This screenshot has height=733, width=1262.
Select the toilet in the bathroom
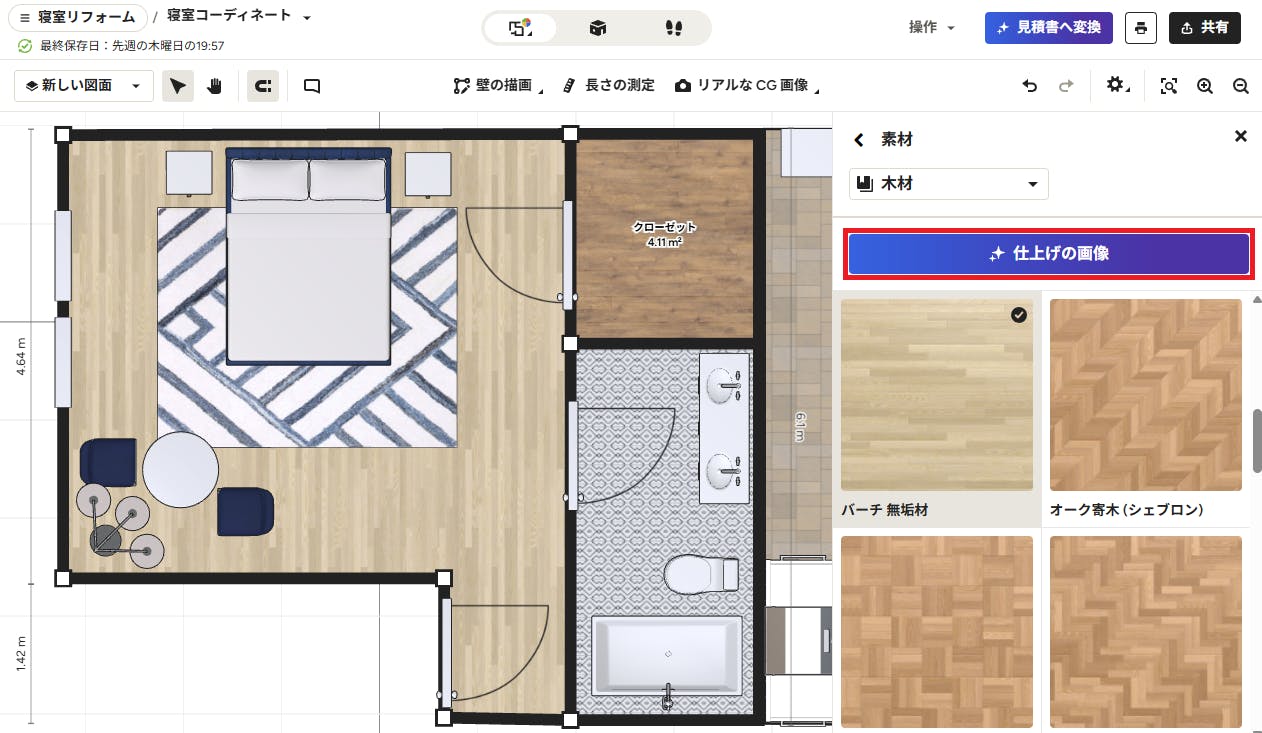[701, 576]
